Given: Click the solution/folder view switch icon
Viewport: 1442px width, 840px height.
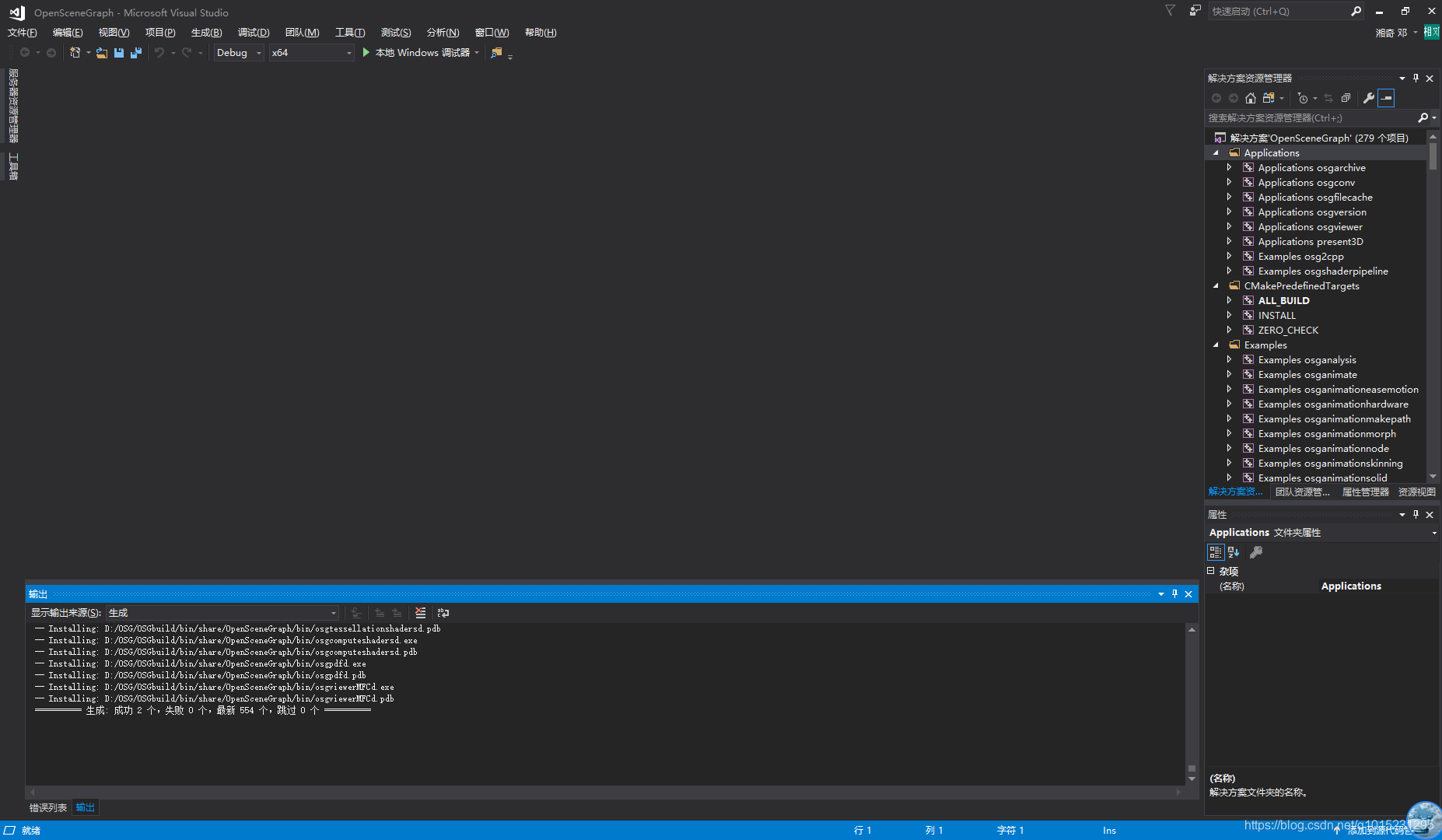Looking at the screenshot, I should tap(1269, 98).
